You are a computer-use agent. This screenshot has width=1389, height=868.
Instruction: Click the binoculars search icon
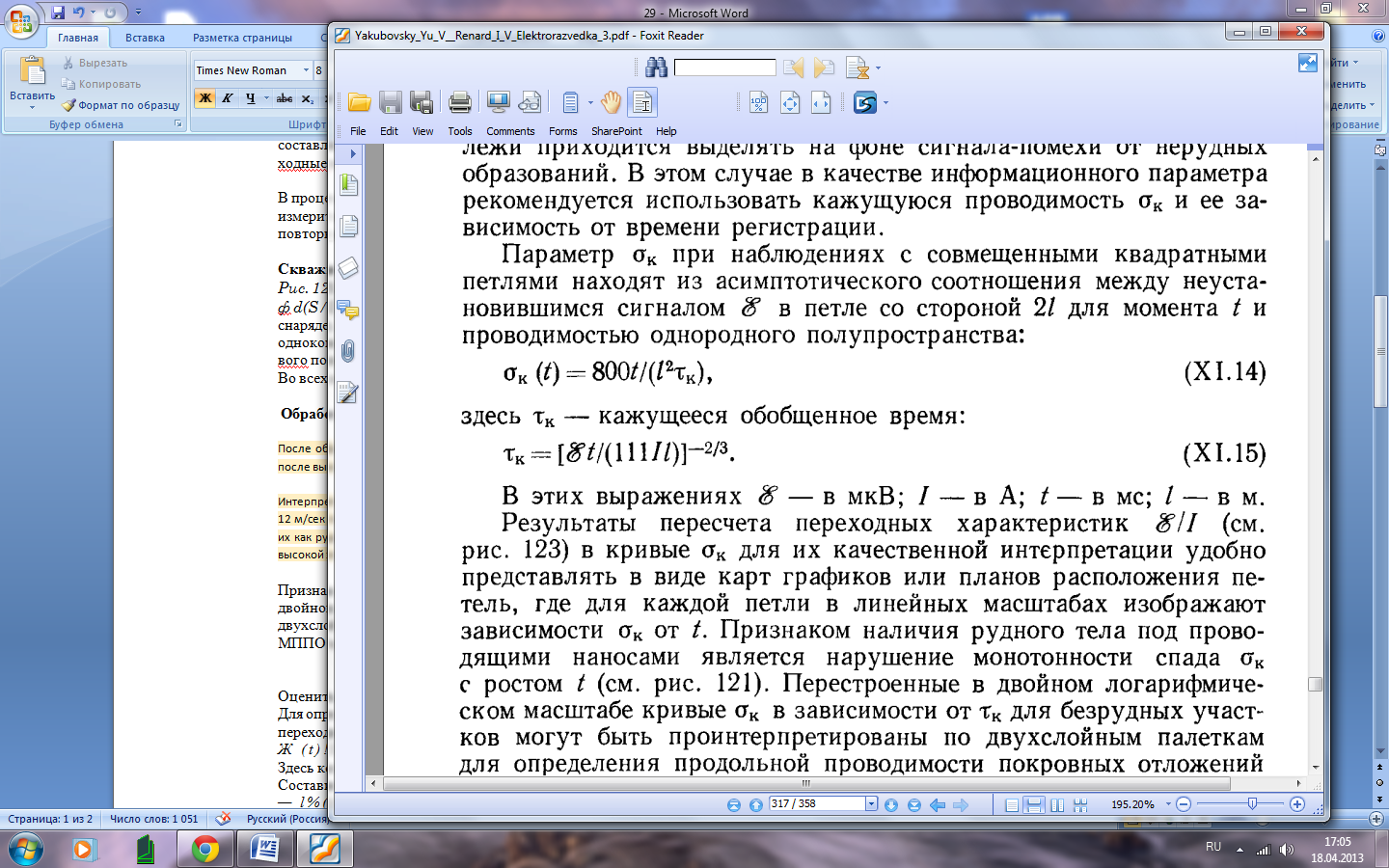[657, 68]
